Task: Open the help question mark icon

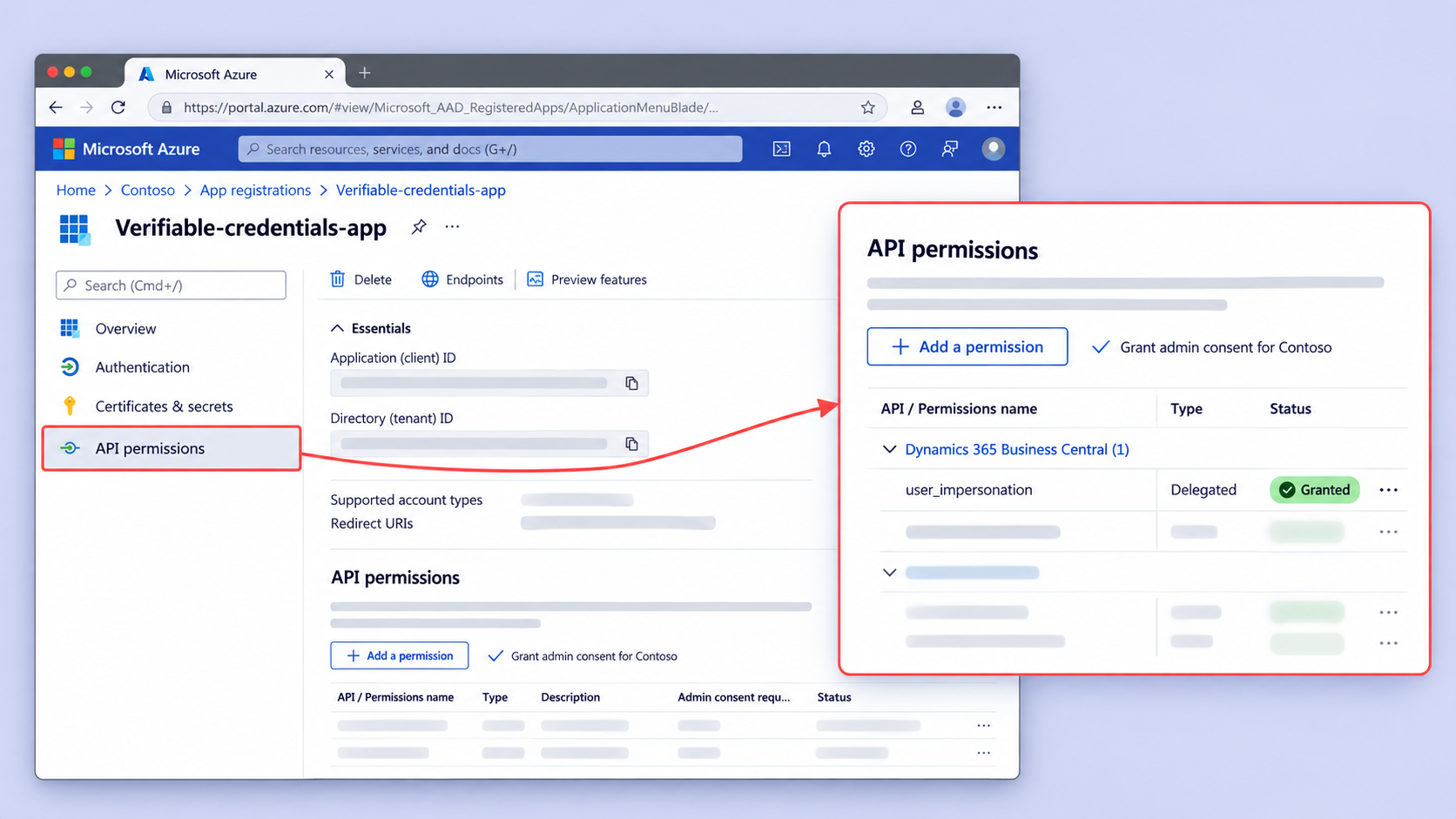Action: pos(907,149)
